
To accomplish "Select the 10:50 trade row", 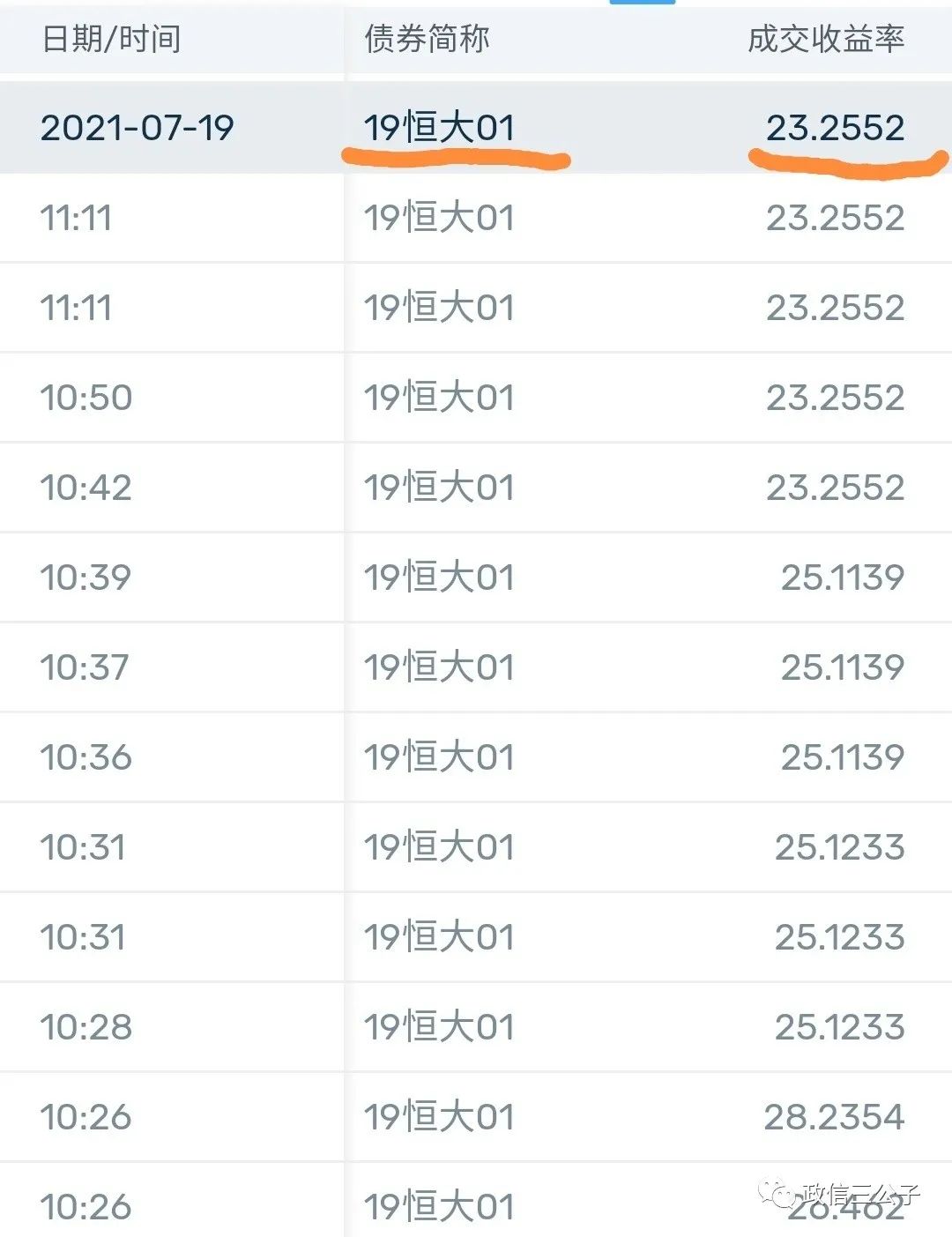I will pos(476,398).
